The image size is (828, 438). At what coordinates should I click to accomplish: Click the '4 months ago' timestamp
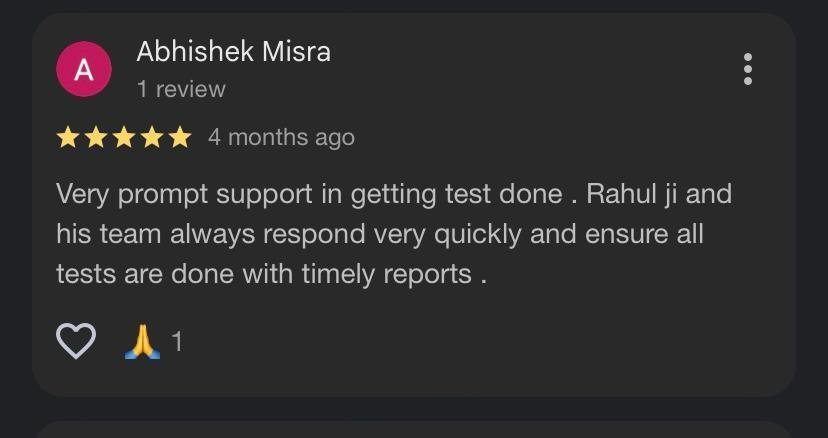click(281, 137)
